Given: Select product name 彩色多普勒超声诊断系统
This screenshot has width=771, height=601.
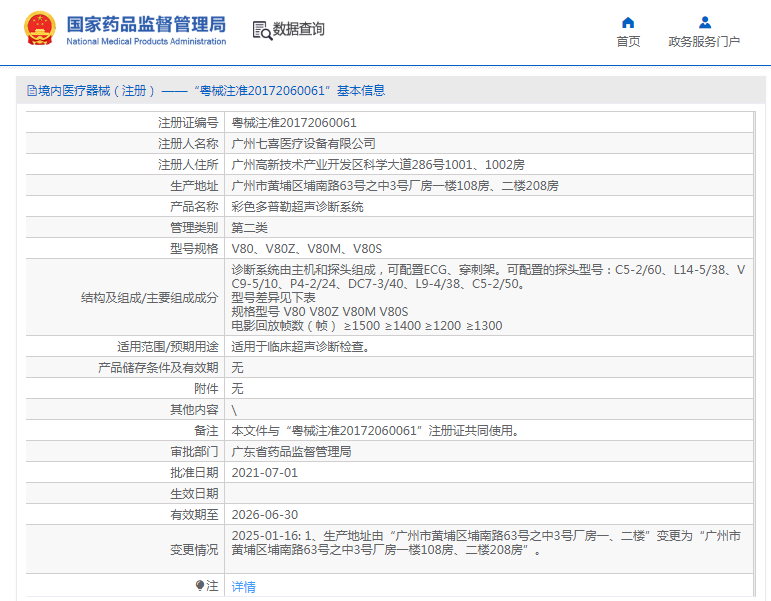Looking at the screenshot, I should point(297,207).
